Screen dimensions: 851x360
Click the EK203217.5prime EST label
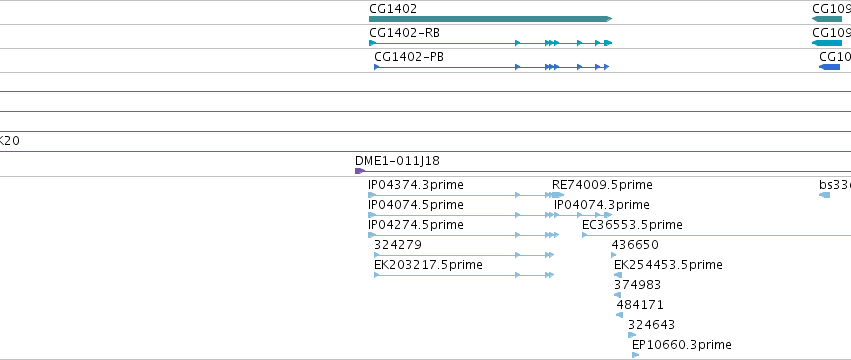428,265
